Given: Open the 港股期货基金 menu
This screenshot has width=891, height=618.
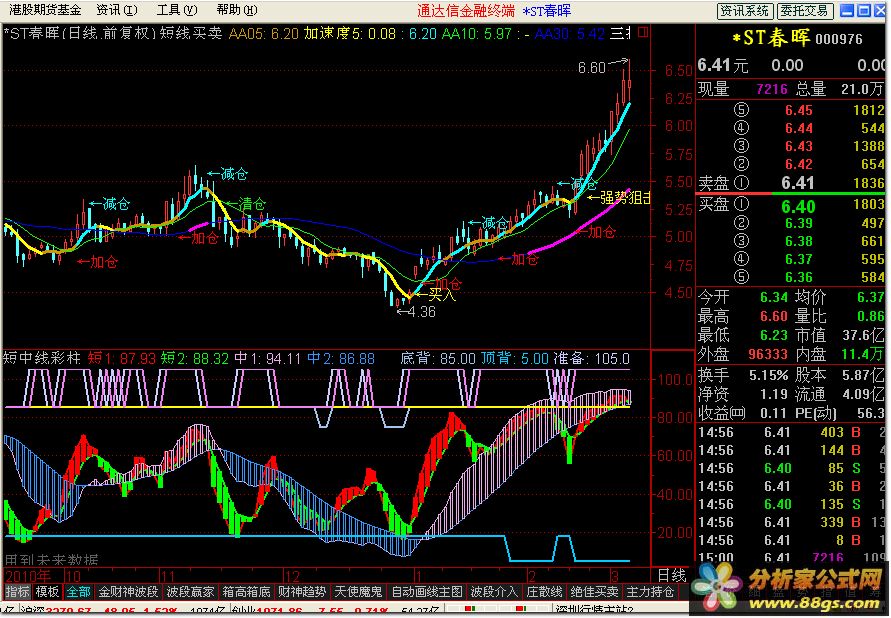Looking at the screenshot, I should 45,10.
